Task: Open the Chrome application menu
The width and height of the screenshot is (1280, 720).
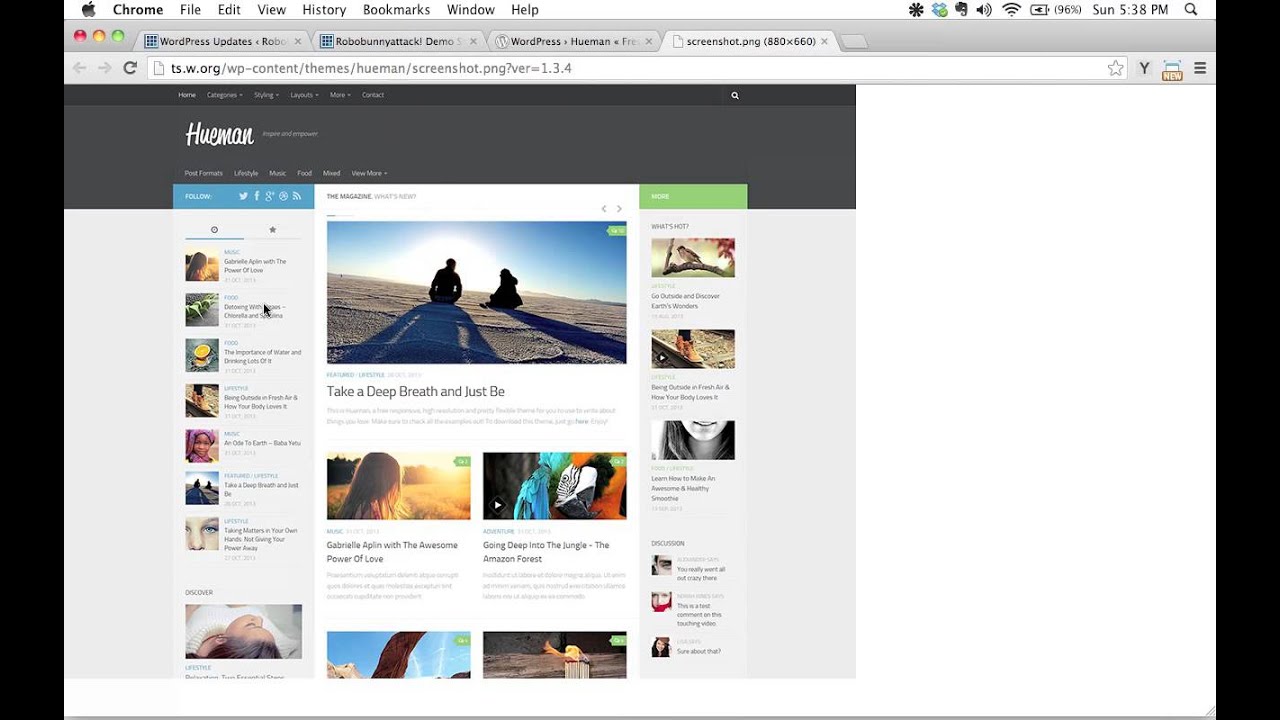Action: 138,9
